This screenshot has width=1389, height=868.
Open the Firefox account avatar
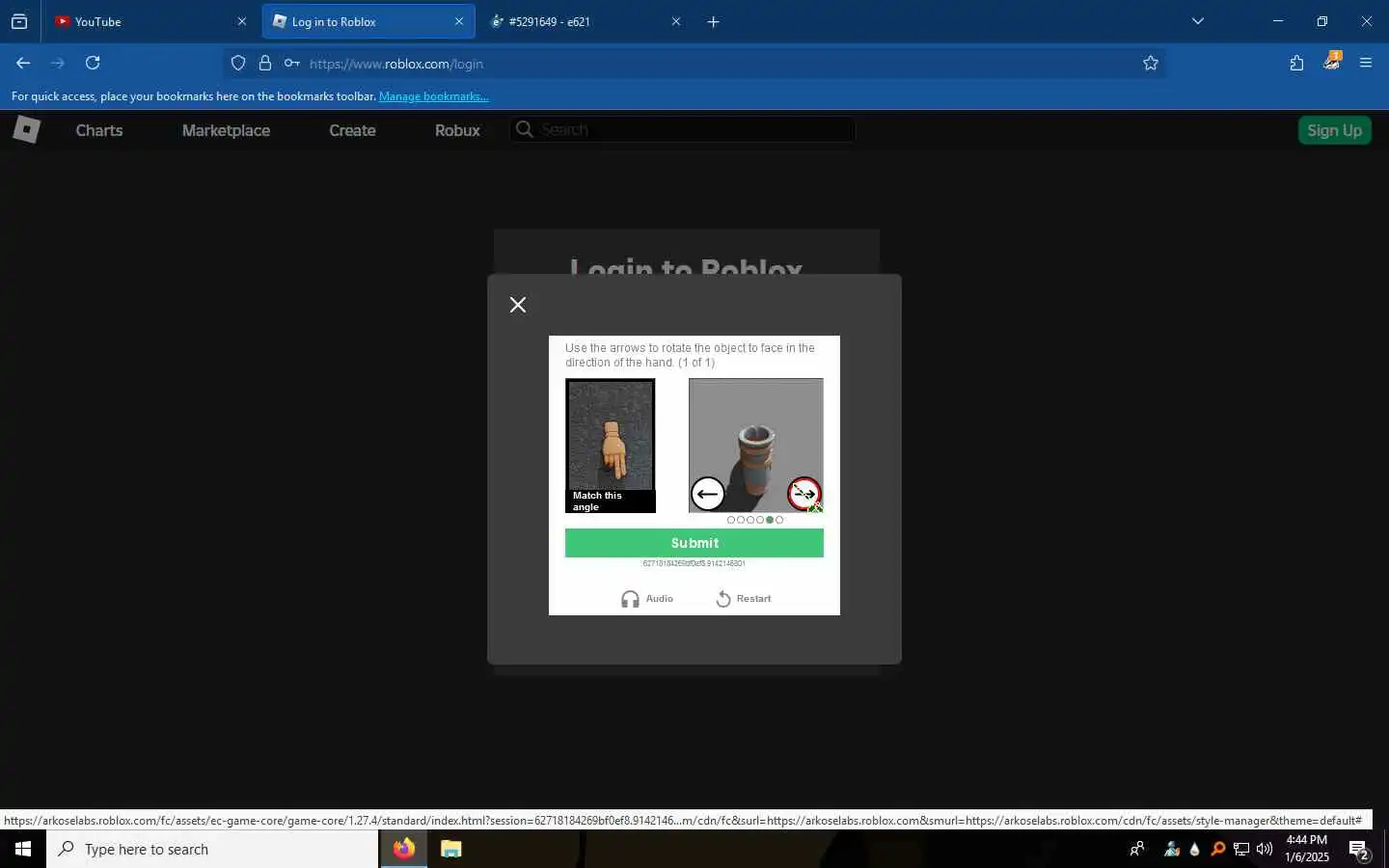click(x=1332, y=62)
